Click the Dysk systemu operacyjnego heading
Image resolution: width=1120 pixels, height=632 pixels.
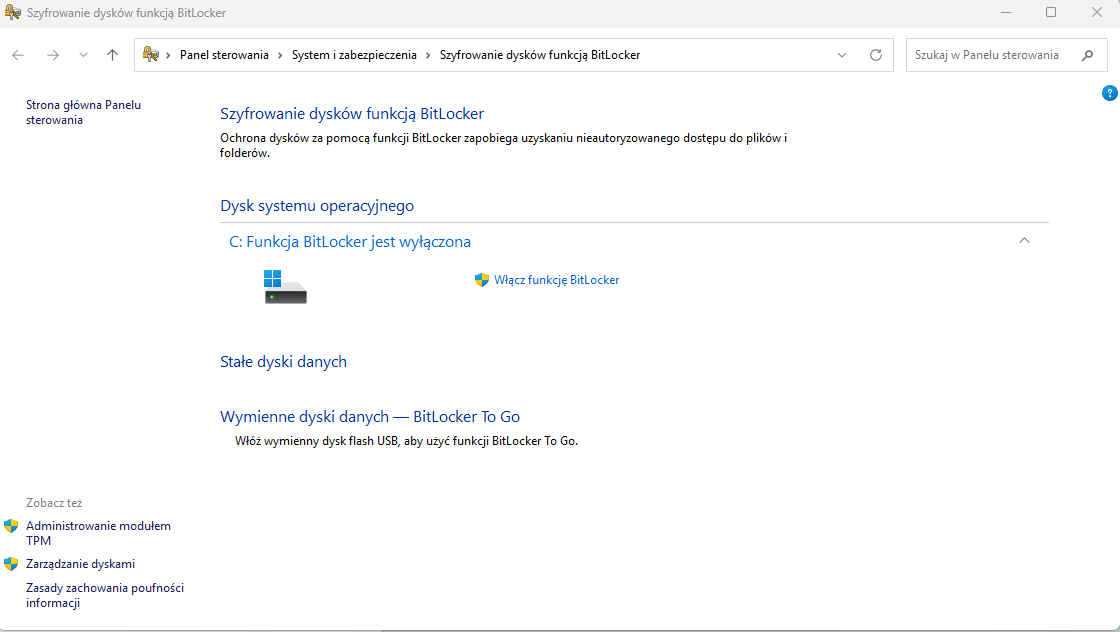pos(317,206)
